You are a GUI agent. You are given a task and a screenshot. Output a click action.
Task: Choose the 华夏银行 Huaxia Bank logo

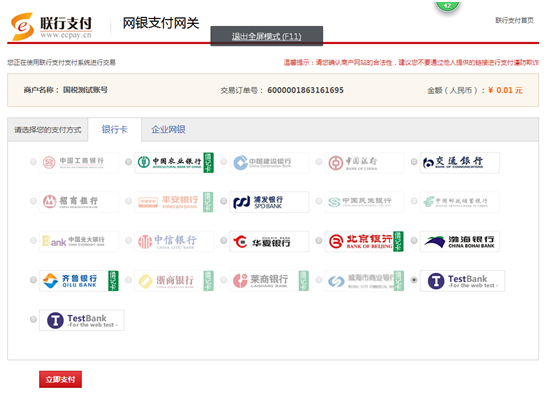tap(269, 241)
